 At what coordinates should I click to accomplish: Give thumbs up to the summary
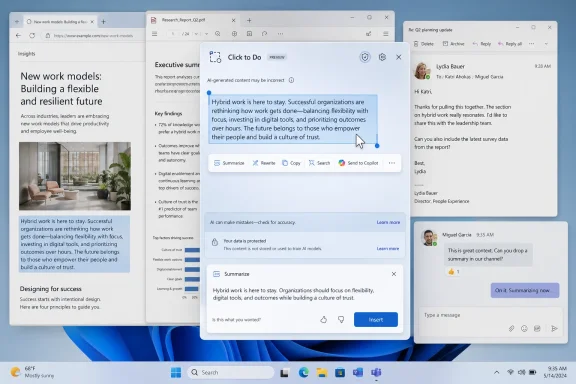(x=323, y=320)
